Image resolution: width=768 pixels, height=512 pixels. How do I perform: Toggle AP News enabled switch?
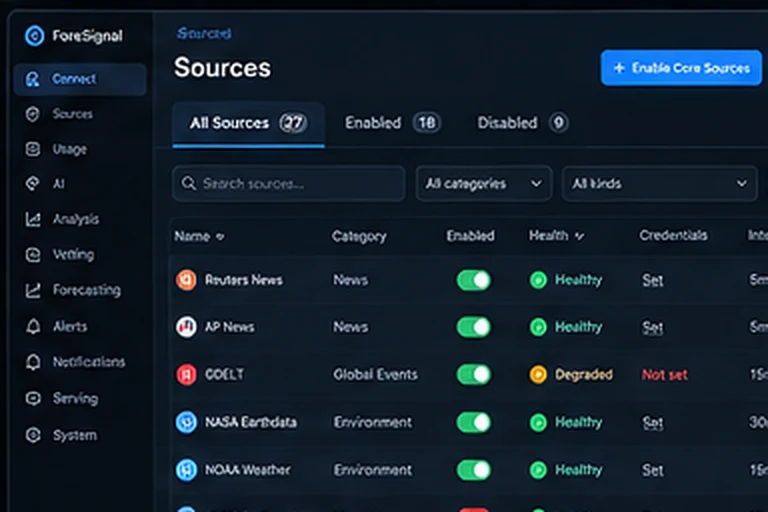pyautogui.click(x=474, y=327)
